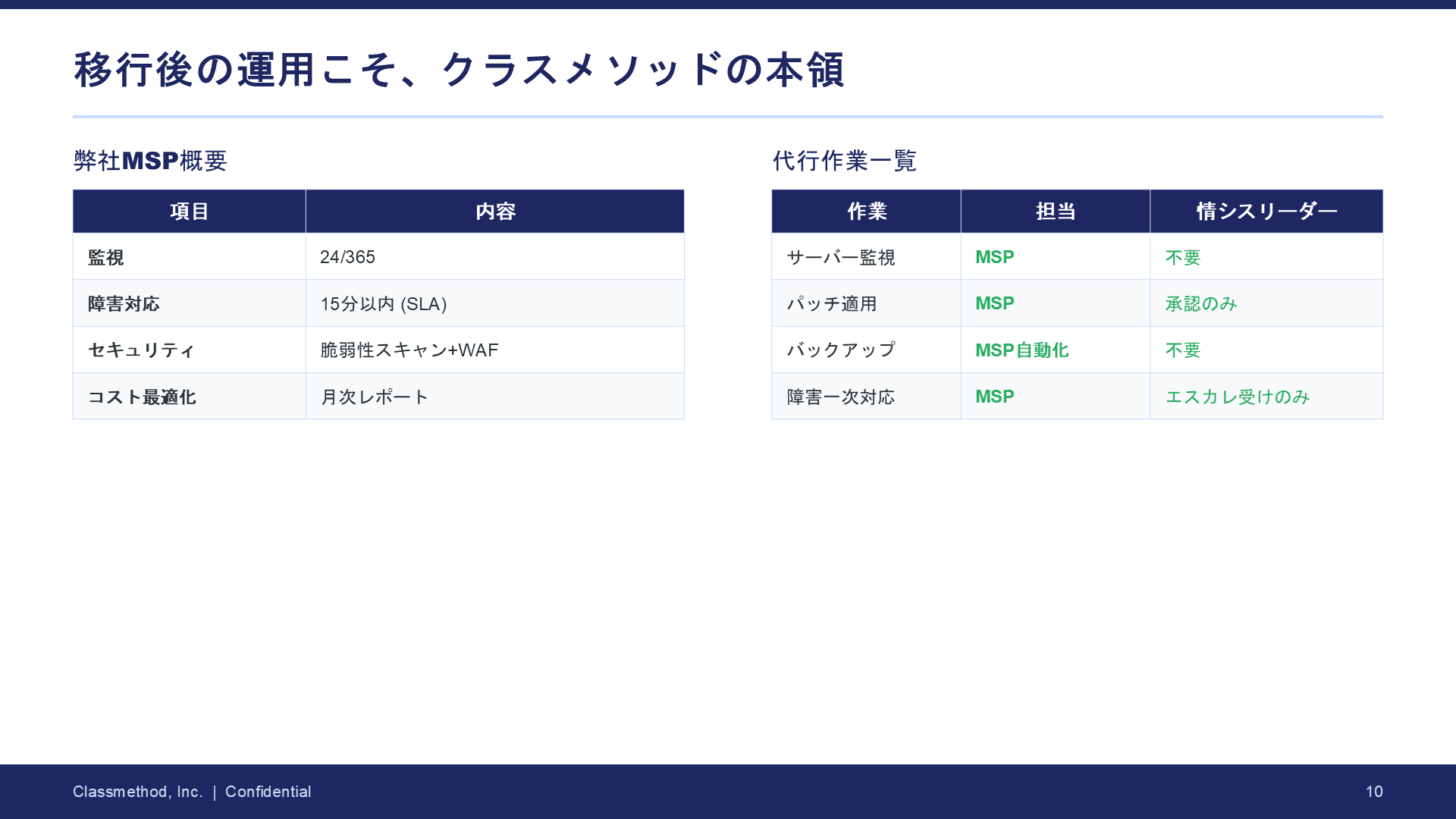The height and width of the screenshot is (819, 1456).
Task: Select the 承認のみ cell
Action: point(1200,304)
